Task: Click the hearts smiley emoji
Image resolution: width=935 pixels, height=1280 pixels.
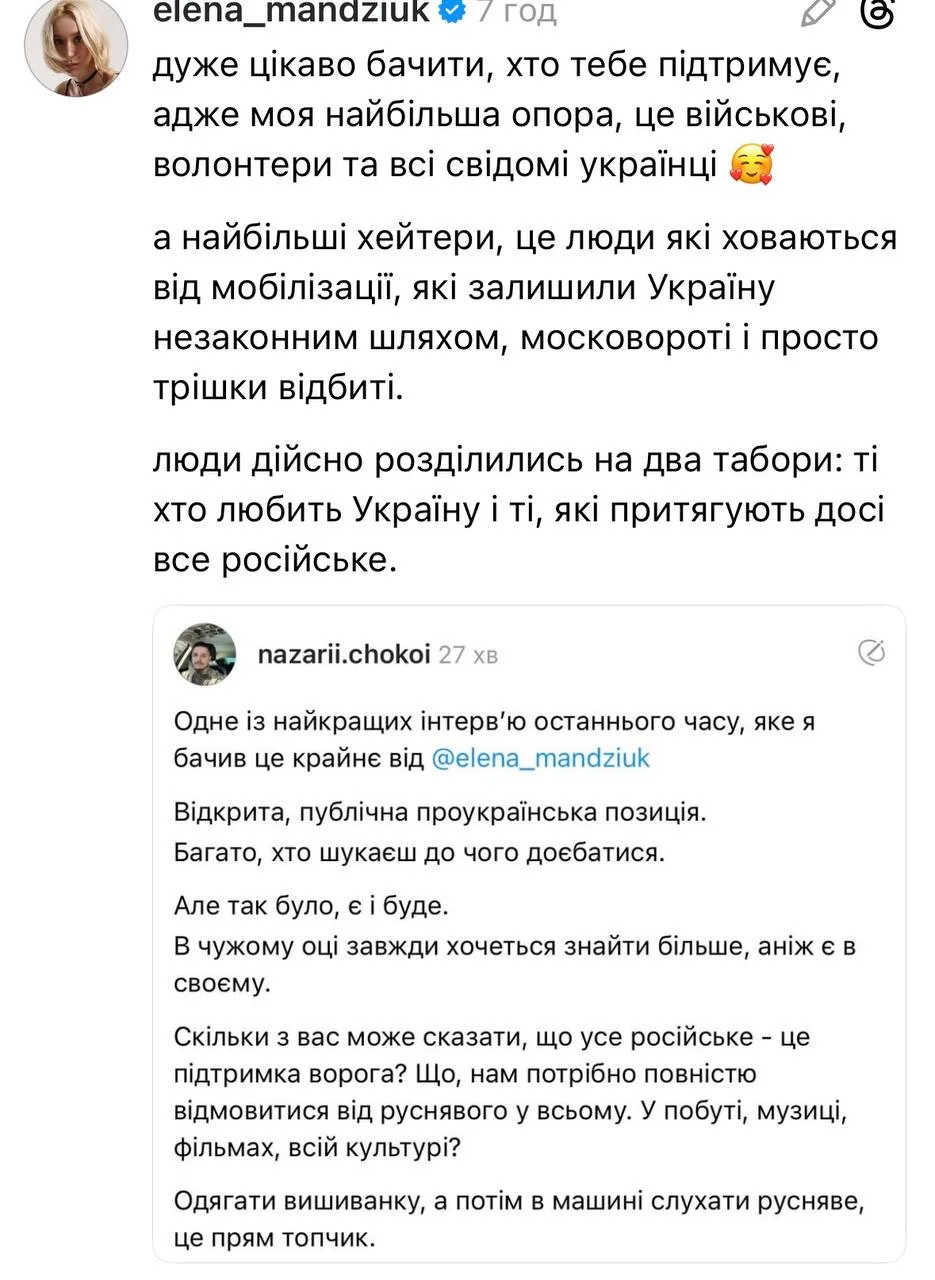Action: [751, 165]
